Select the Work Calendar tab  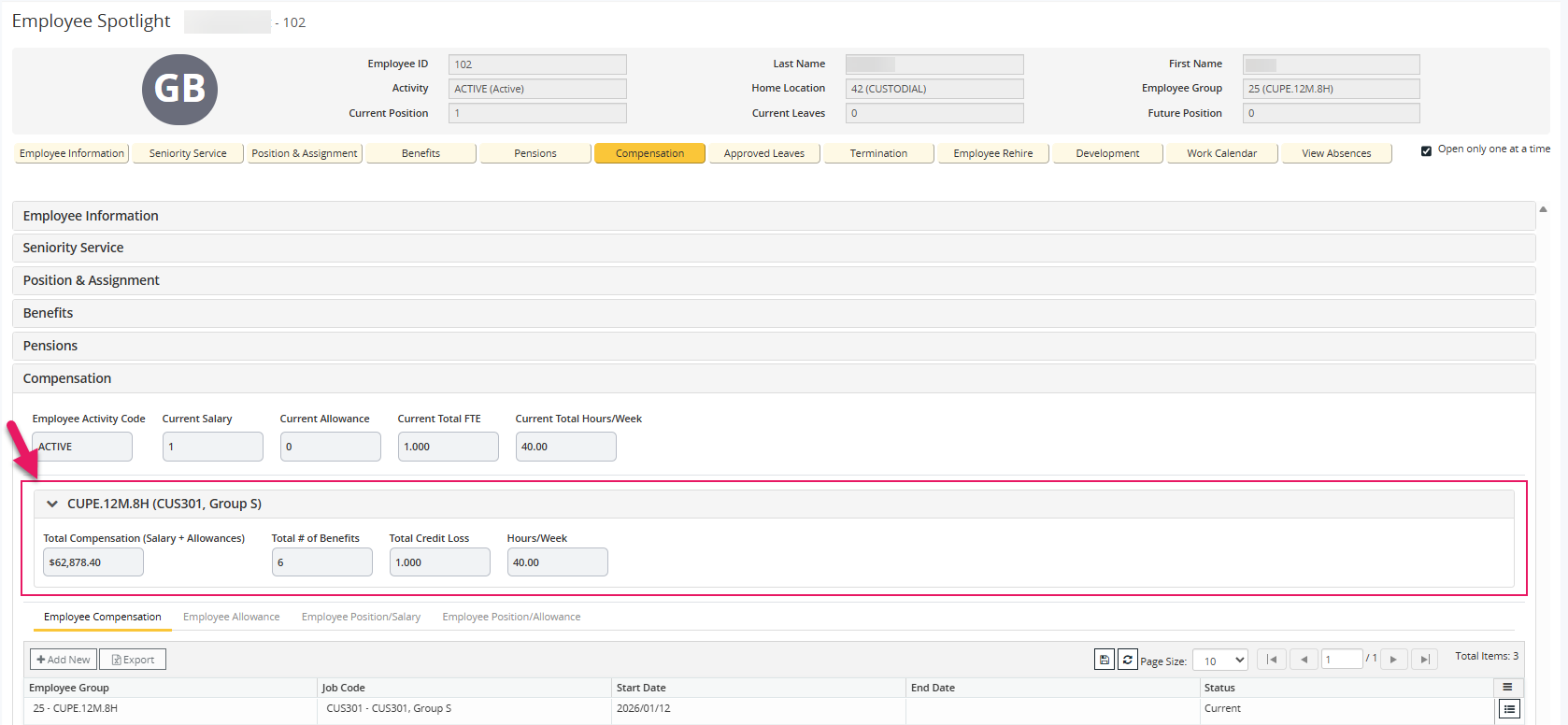tap(1222, 153)
